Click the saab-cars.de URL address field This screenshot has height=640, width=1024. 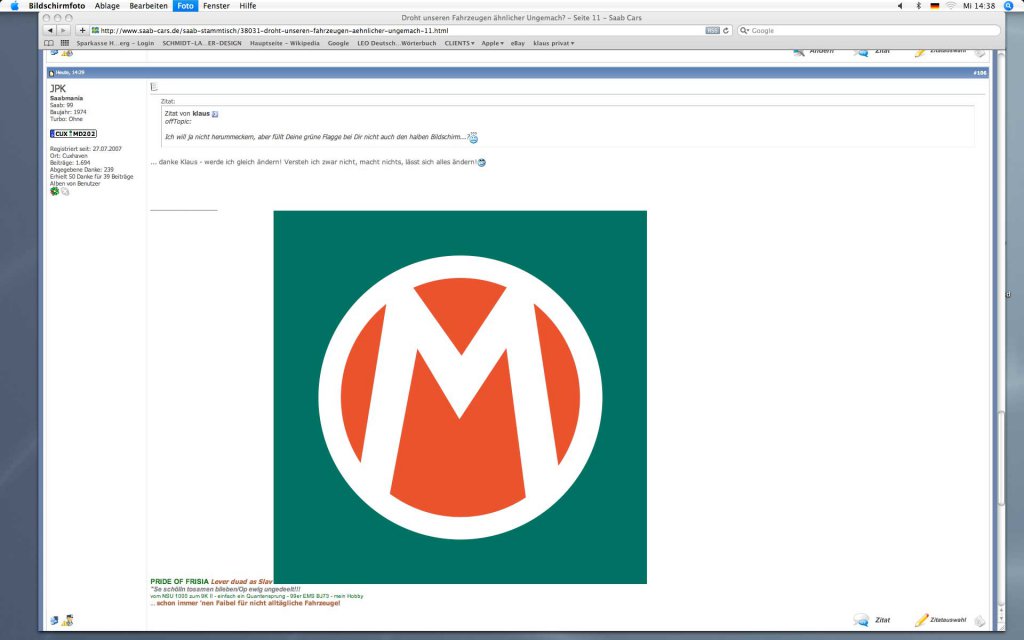[396, 31]
